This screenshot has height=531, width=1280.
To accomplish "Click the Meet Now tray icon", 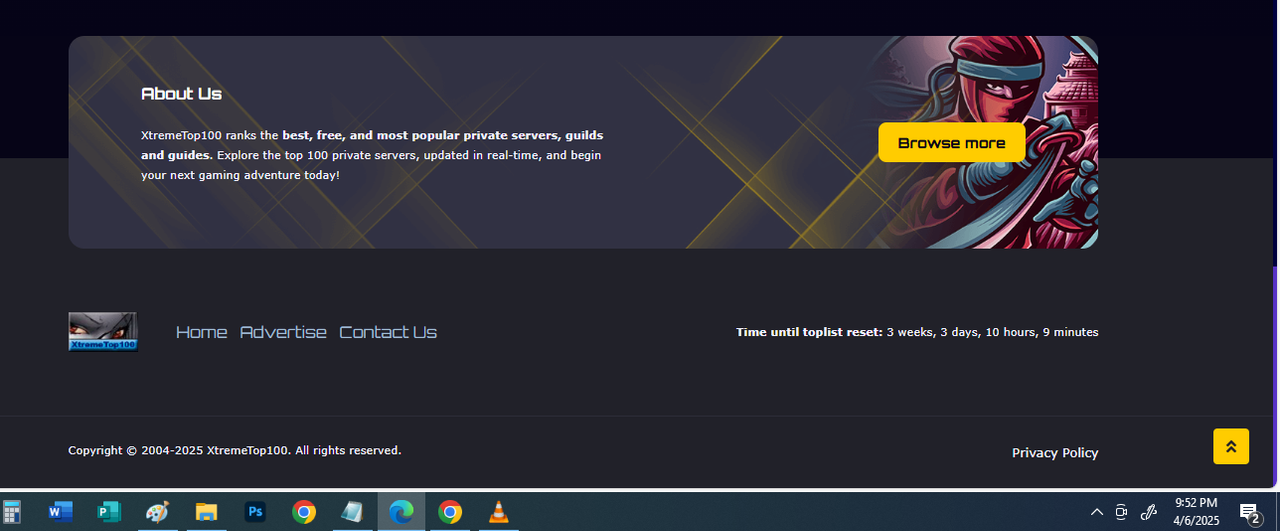I will (1122, 512).
